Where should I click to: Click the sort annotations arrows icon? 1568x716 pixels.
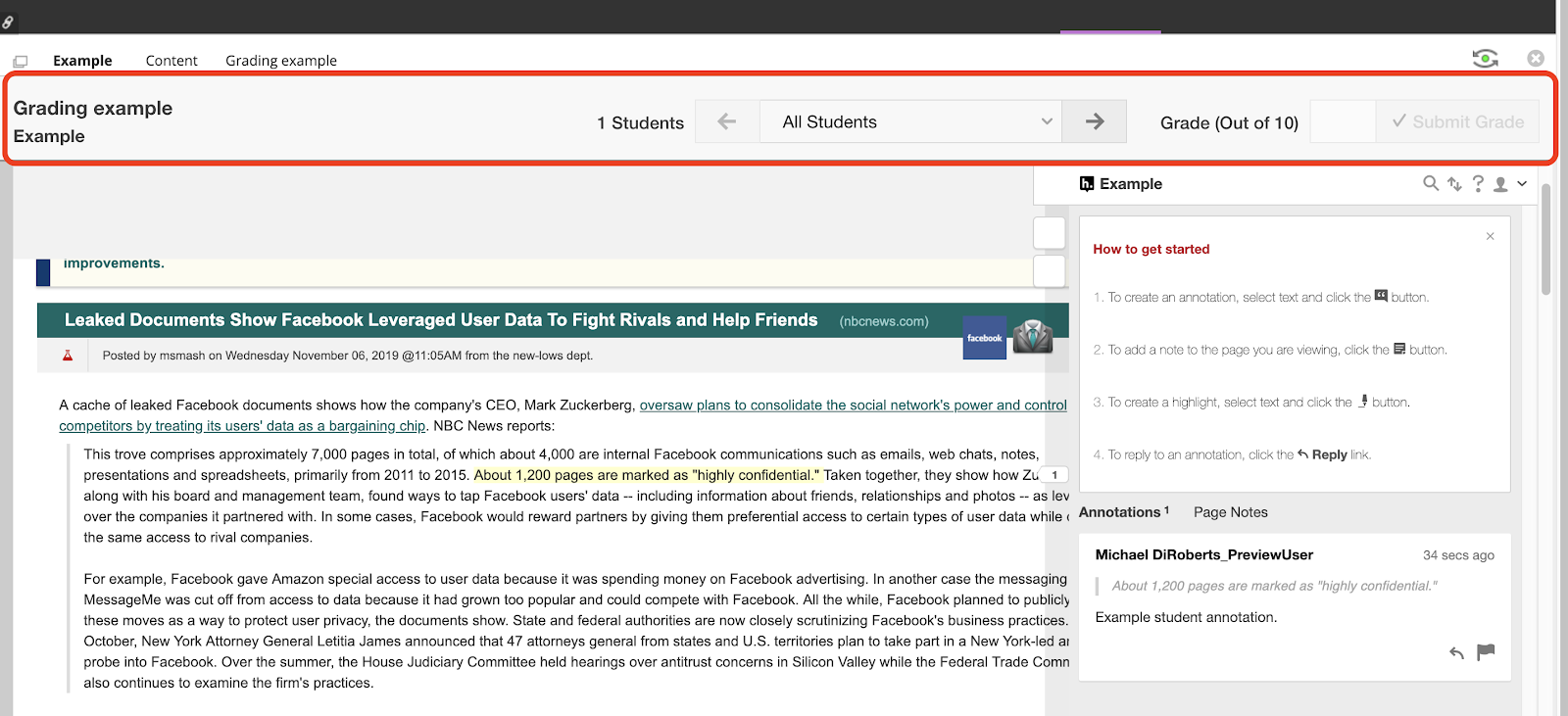(x=1454, y=184)
